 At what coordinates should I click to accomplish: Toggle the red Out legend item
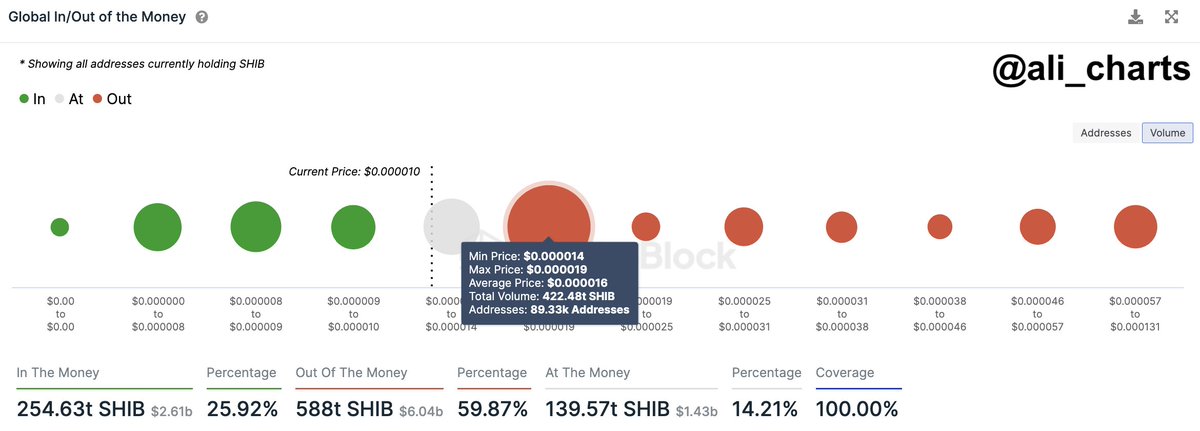(x=112, y=99)
